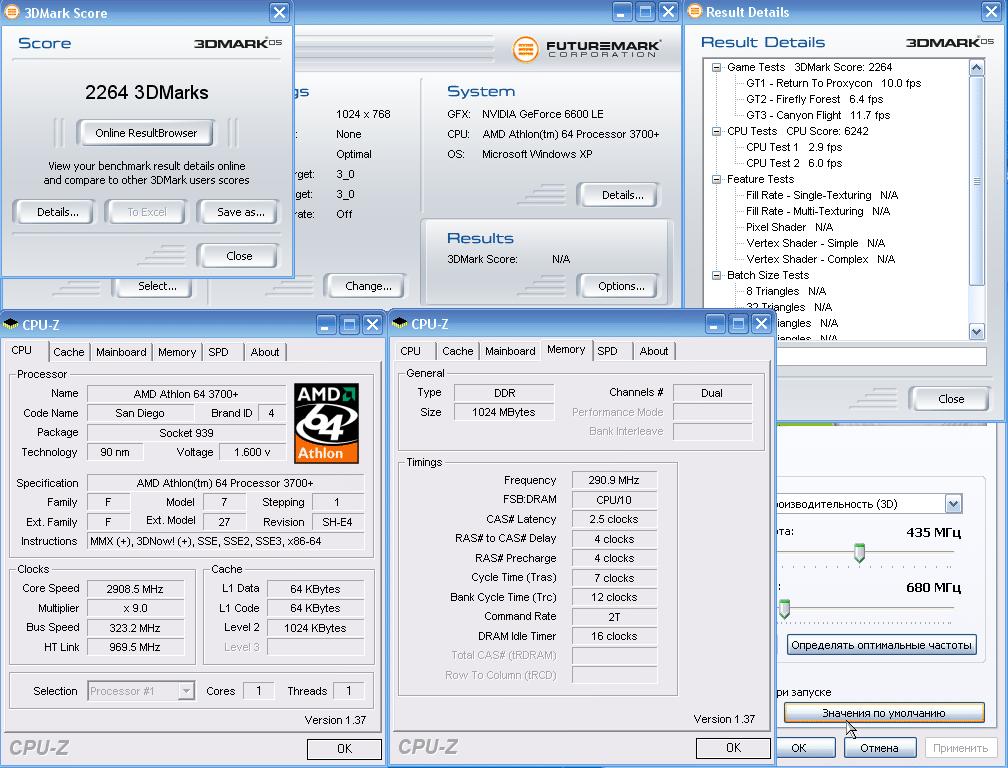Click the Frequency 290.9 MHz value
1008x768 pixels.
point(614,480)
